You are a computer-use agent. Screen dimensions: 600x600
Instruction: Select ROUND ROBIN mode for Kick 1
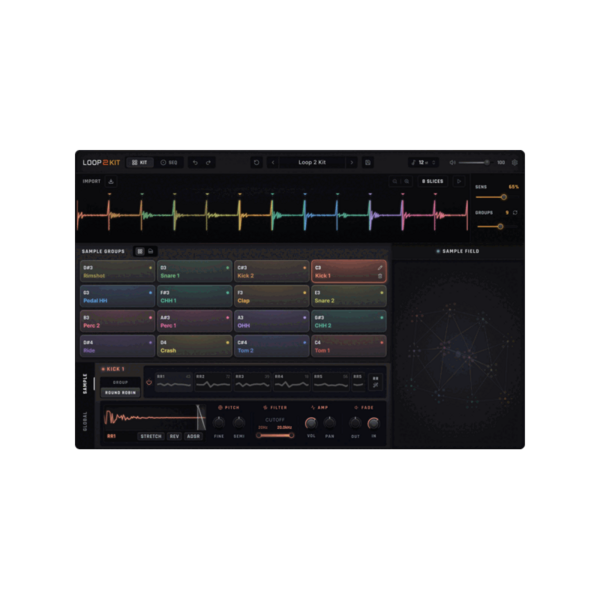point(120,393)
